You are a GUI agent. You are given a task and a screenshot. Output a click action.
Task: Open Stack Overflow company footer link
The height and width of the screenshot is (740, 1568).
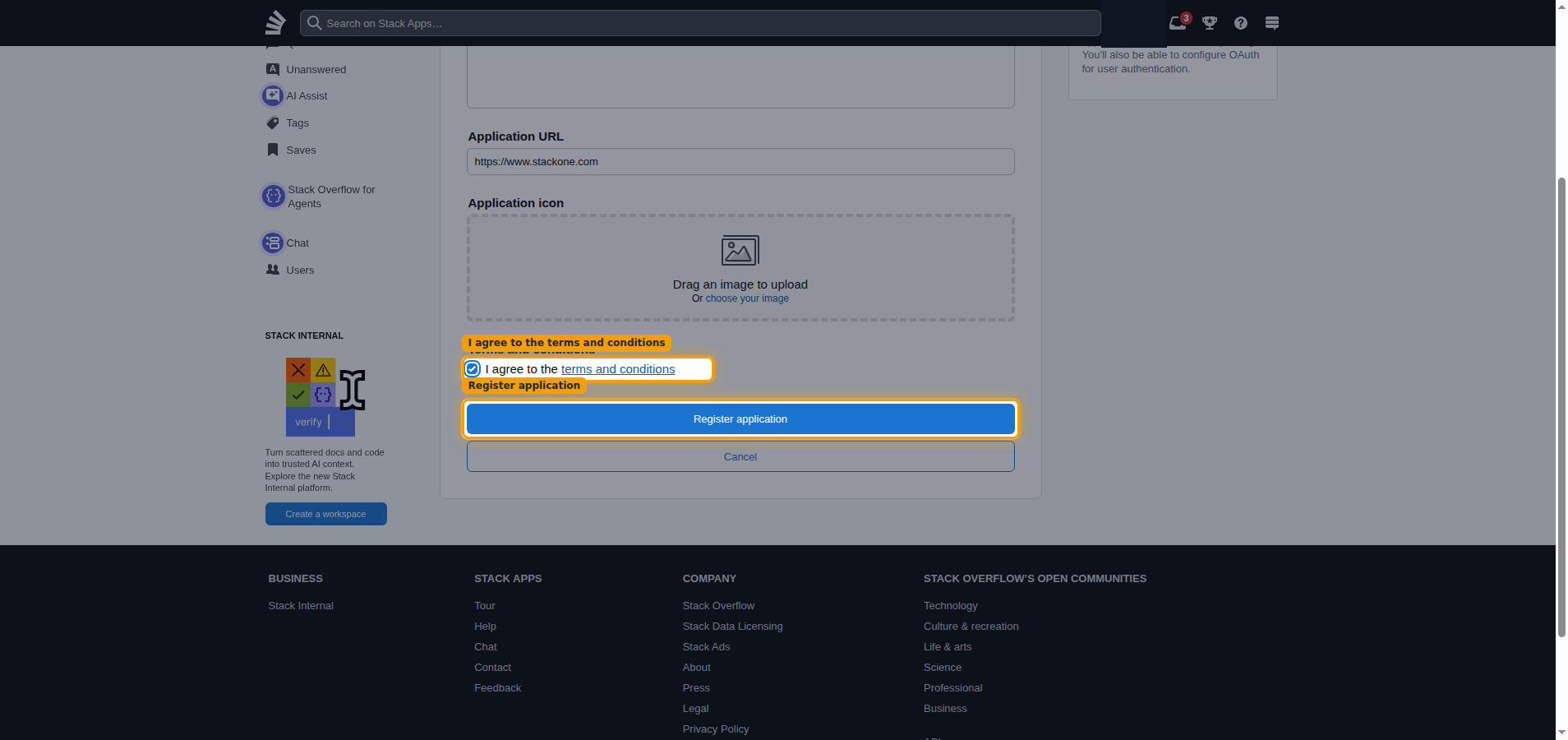[x=718, y=606]
